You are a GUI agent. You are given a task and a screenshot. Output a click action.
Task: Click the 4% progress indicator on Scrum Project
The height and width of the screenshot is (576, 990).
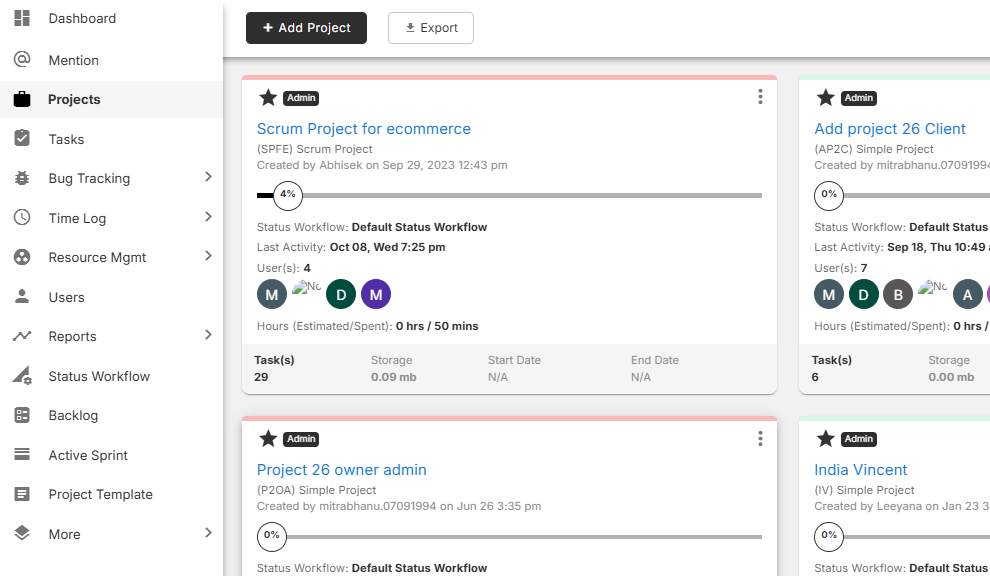tap(288, 194)
